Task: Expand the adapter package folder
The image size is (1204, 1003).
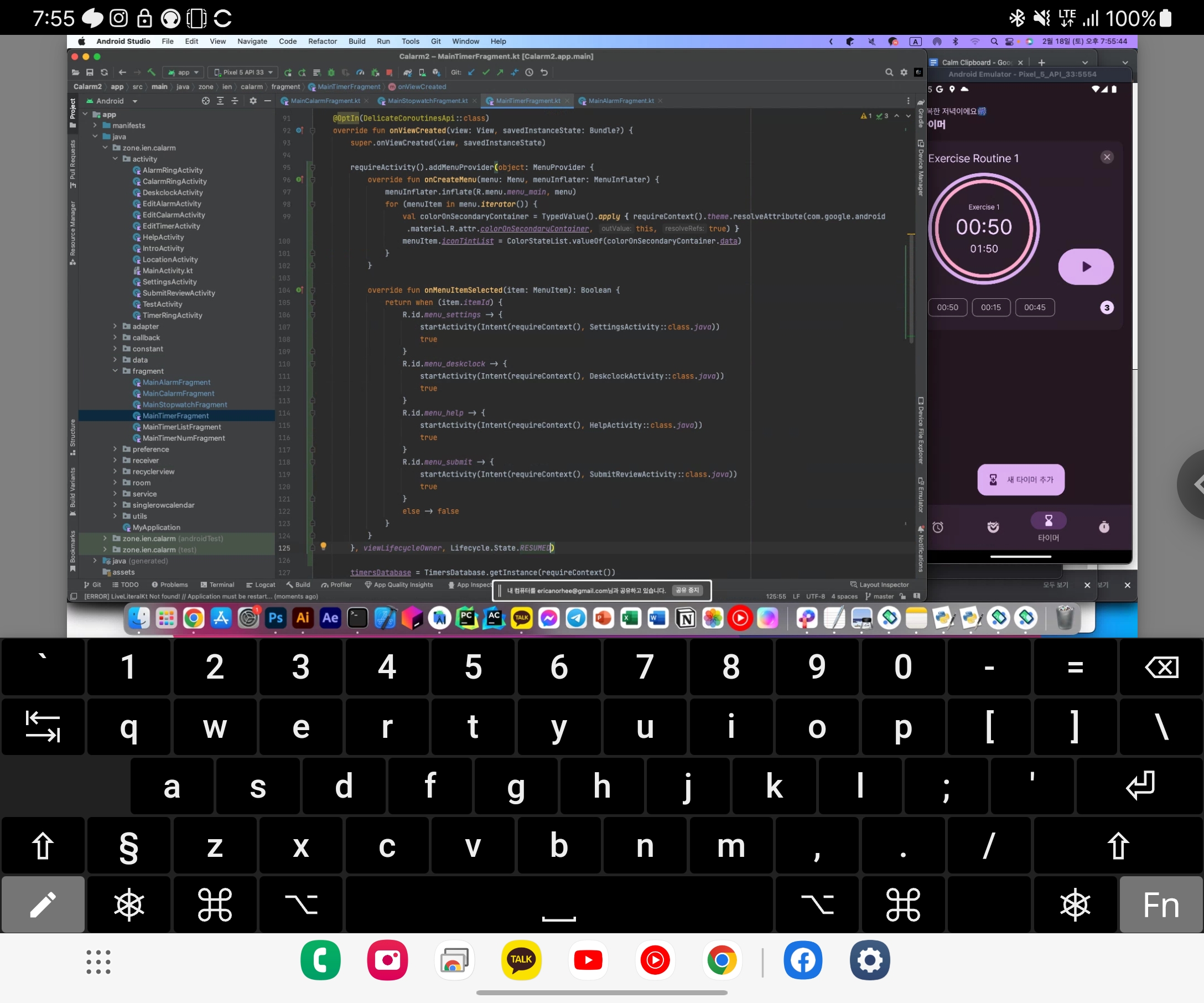Action: pyautogui.click(x=115, y=326)
